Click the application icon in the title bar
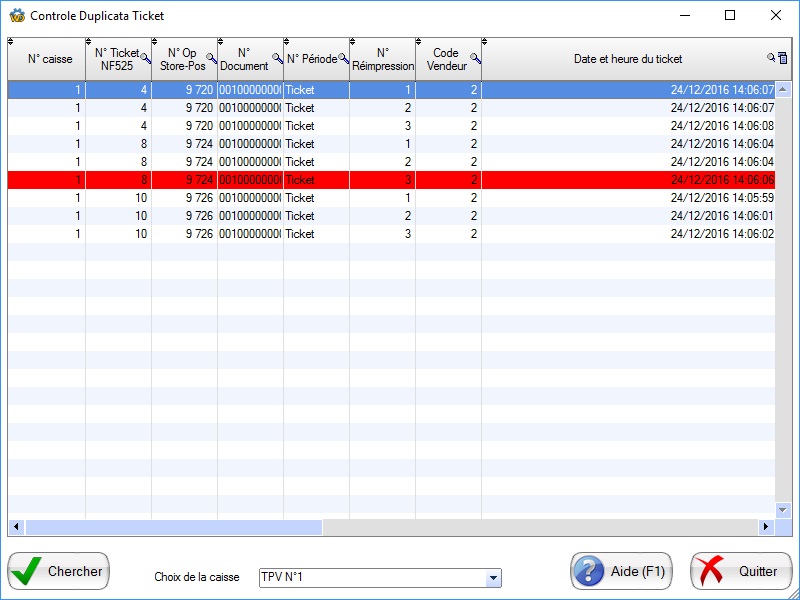800x600 pixels. pos(16,16)
